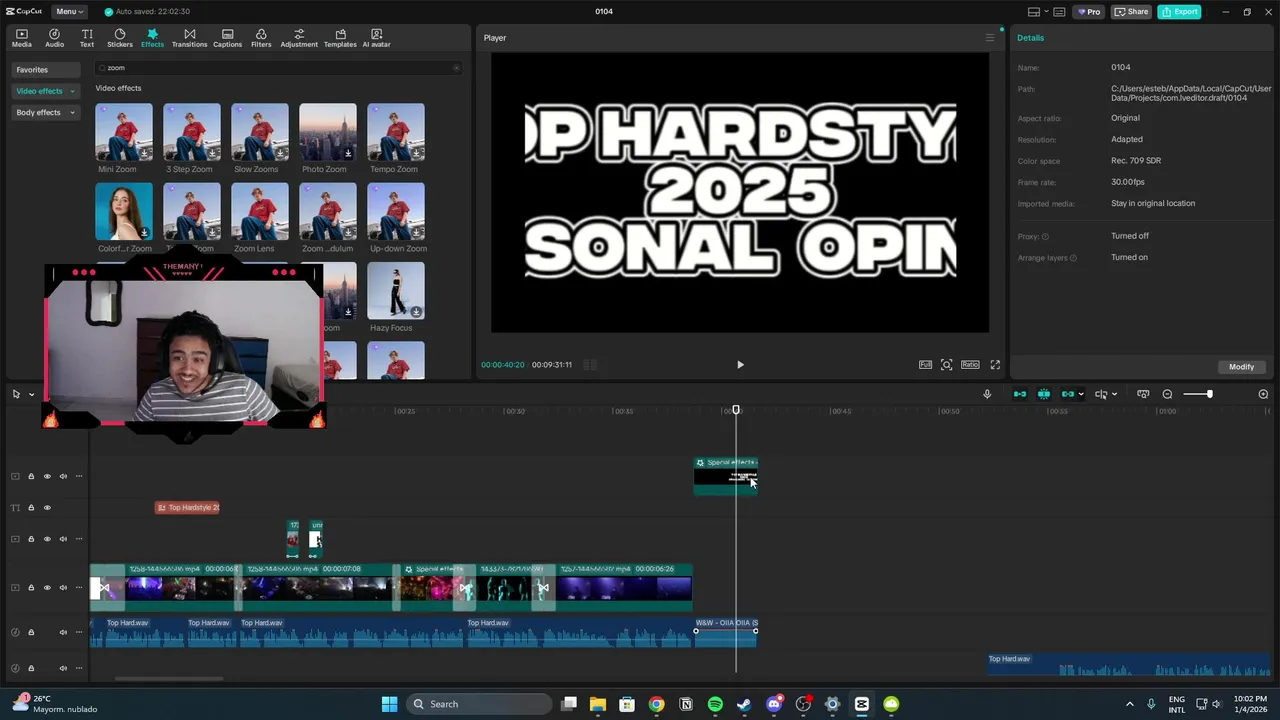The image size is (1280, 720).
Task: Select the Top Hardstyle text clip
Action: click(x=187, y=508)
